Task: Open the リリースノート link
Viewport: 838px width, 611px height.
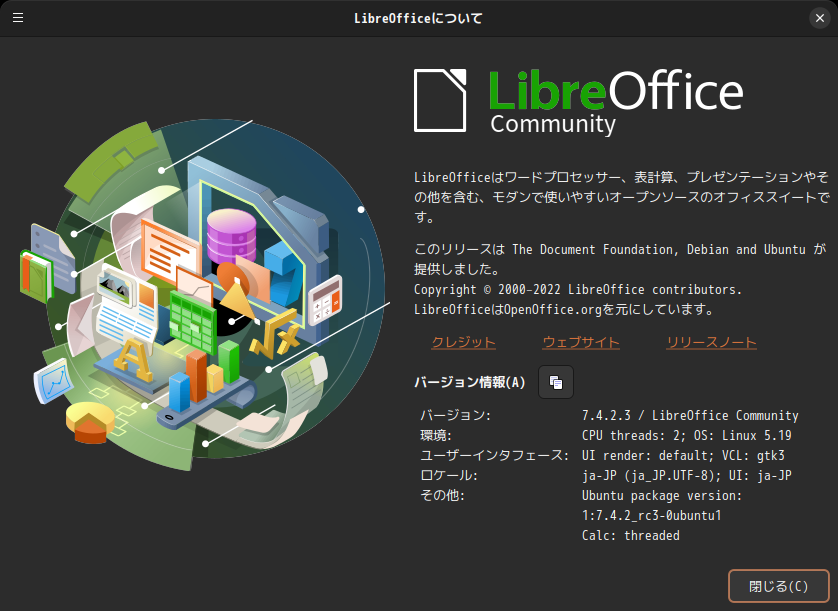Action: [711, 342]
